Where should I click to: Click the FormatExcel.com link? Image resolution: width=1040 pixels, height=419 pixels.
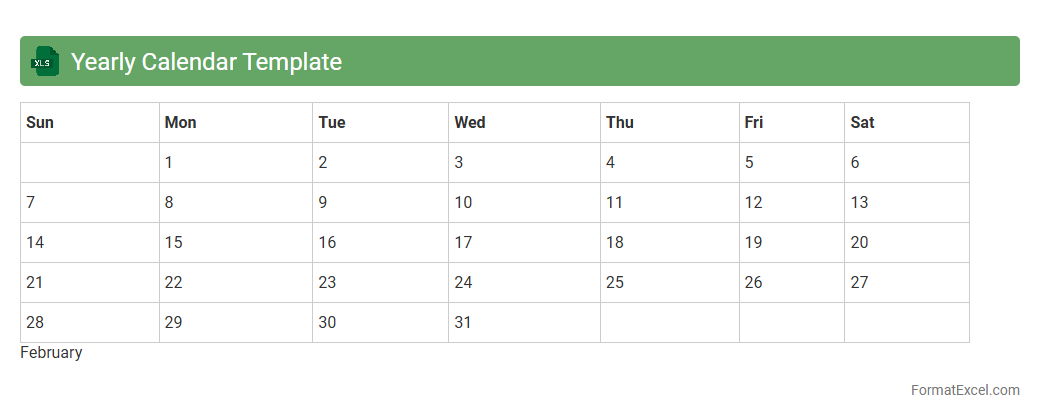[965, 390]
